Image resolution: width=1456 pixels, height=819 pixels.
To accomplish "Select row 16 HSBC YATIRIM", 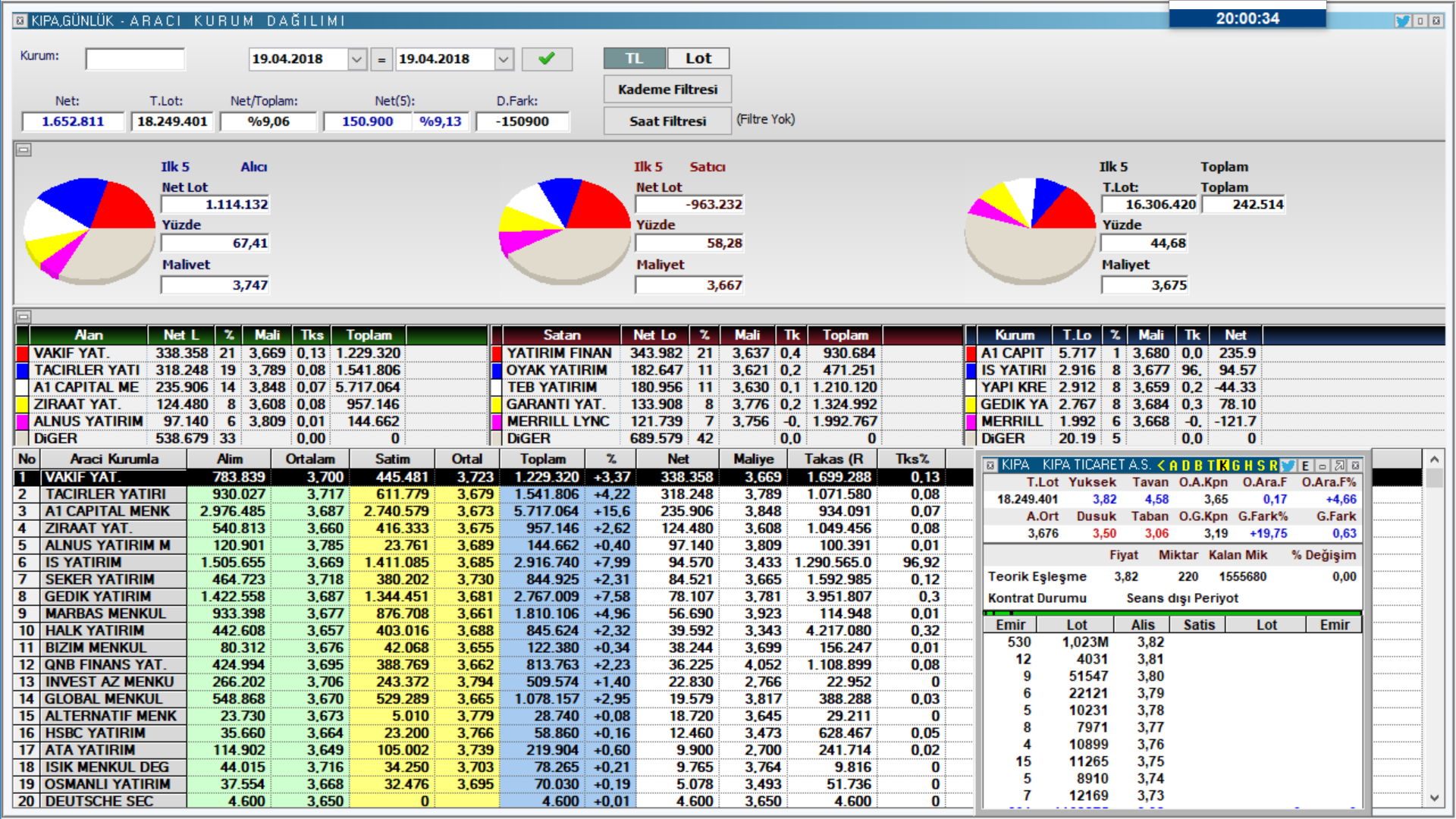I will (493, 733).
